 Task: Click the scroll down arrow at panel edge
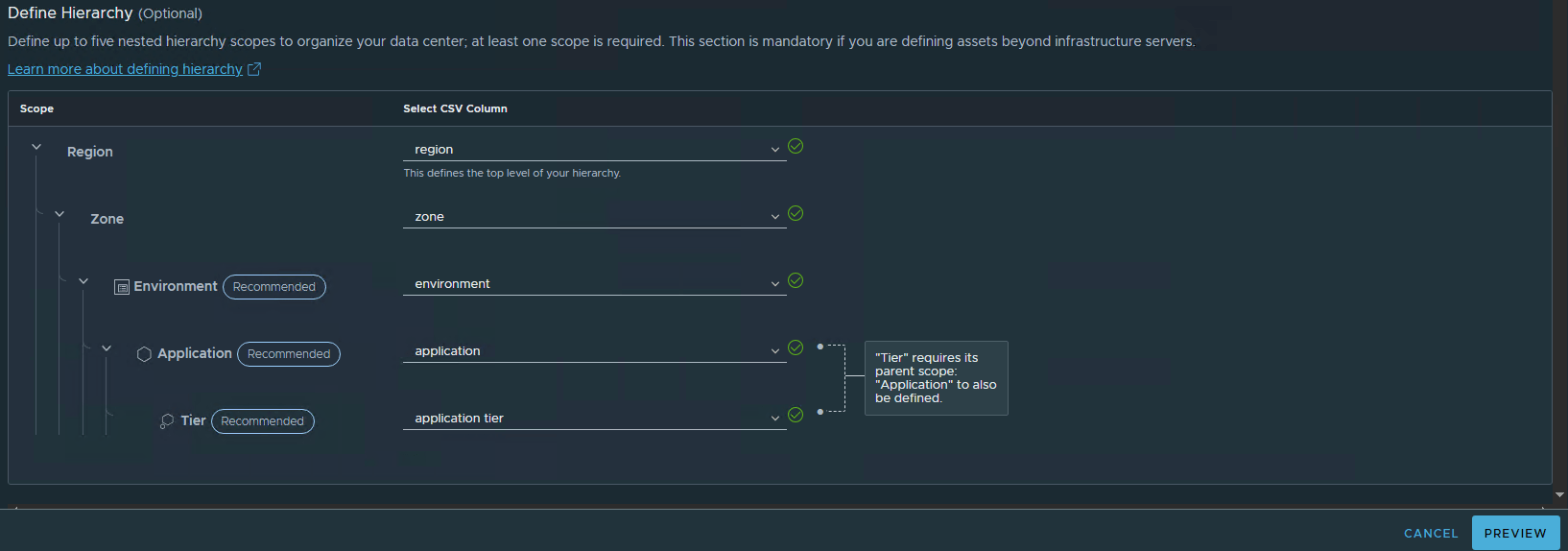[x=1559, y=495]
